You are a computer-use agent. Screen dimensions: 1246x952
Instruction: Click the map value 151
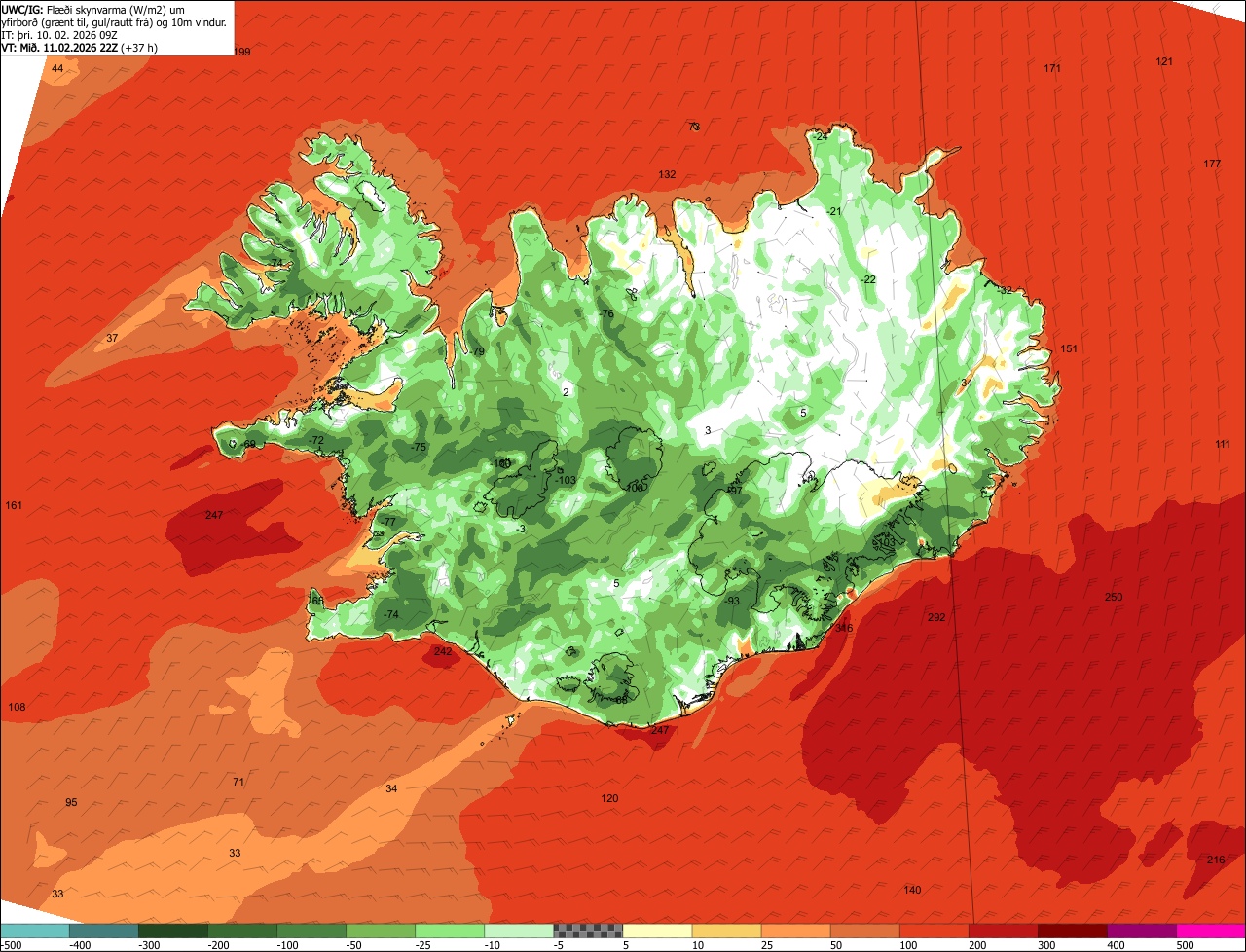tap(1070, 348)
